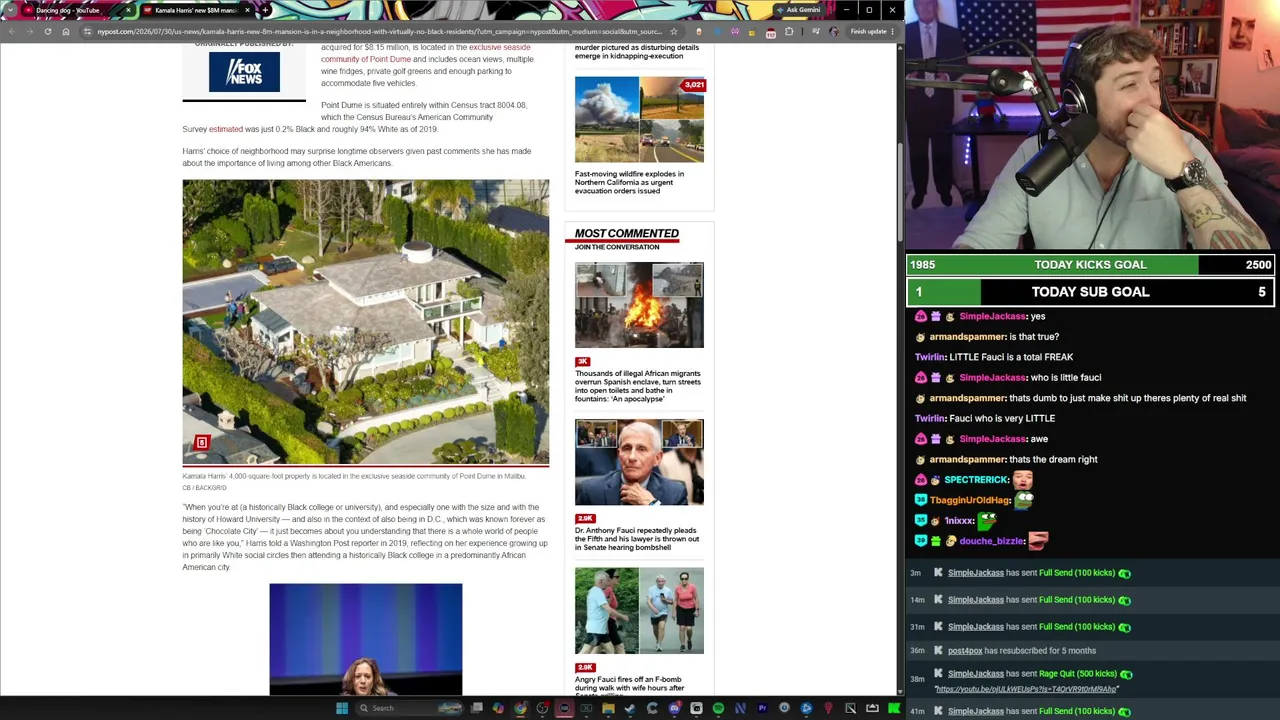Screen dimensions: 1280x720
Task: Open the Dr. Anthony Fauci pleads the Fifth headline
Action: (637, 539)
